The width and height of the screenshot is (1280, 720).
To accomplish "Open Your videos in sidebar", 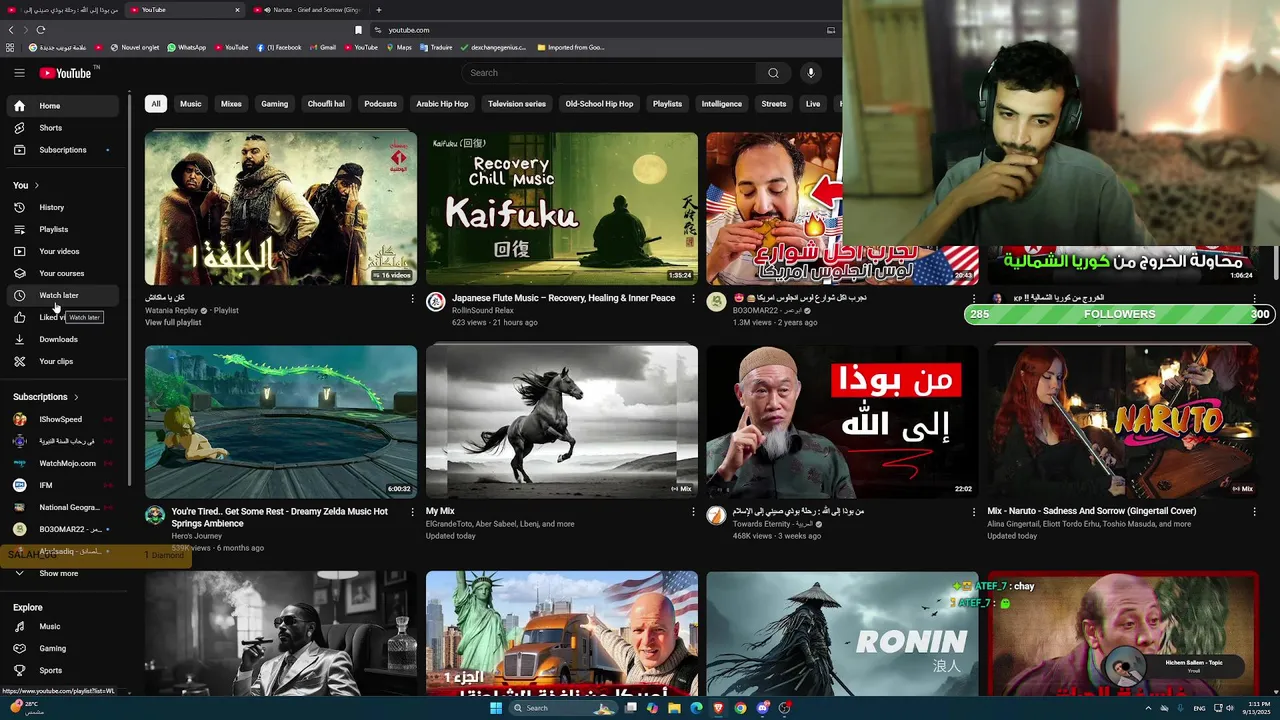I will pyautogui.click(x=65, y=252).
